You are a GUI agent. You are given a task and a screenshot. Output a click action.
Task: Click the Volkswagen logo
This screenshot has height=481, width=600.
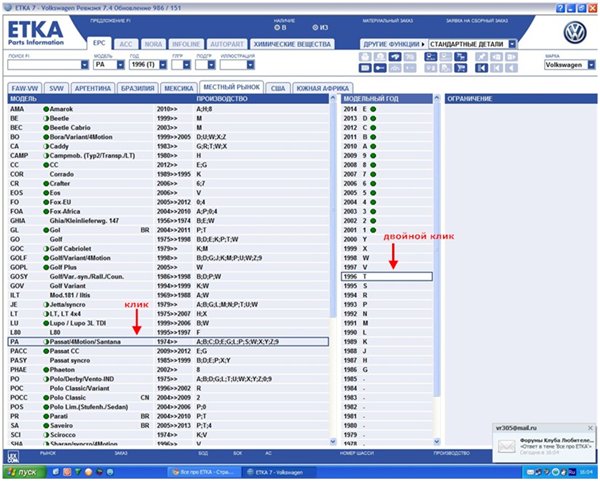tap(575, 33)
